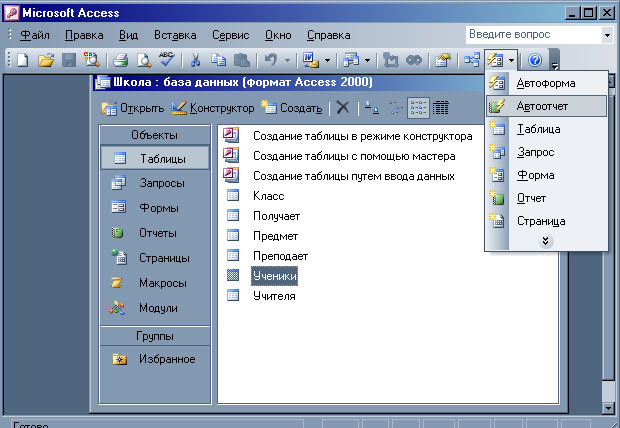The width and height of the screenshot is (620, 428).
Task: Choose Страница from the New Object menu
Action: pyautogui.click(x=546, y=221)
